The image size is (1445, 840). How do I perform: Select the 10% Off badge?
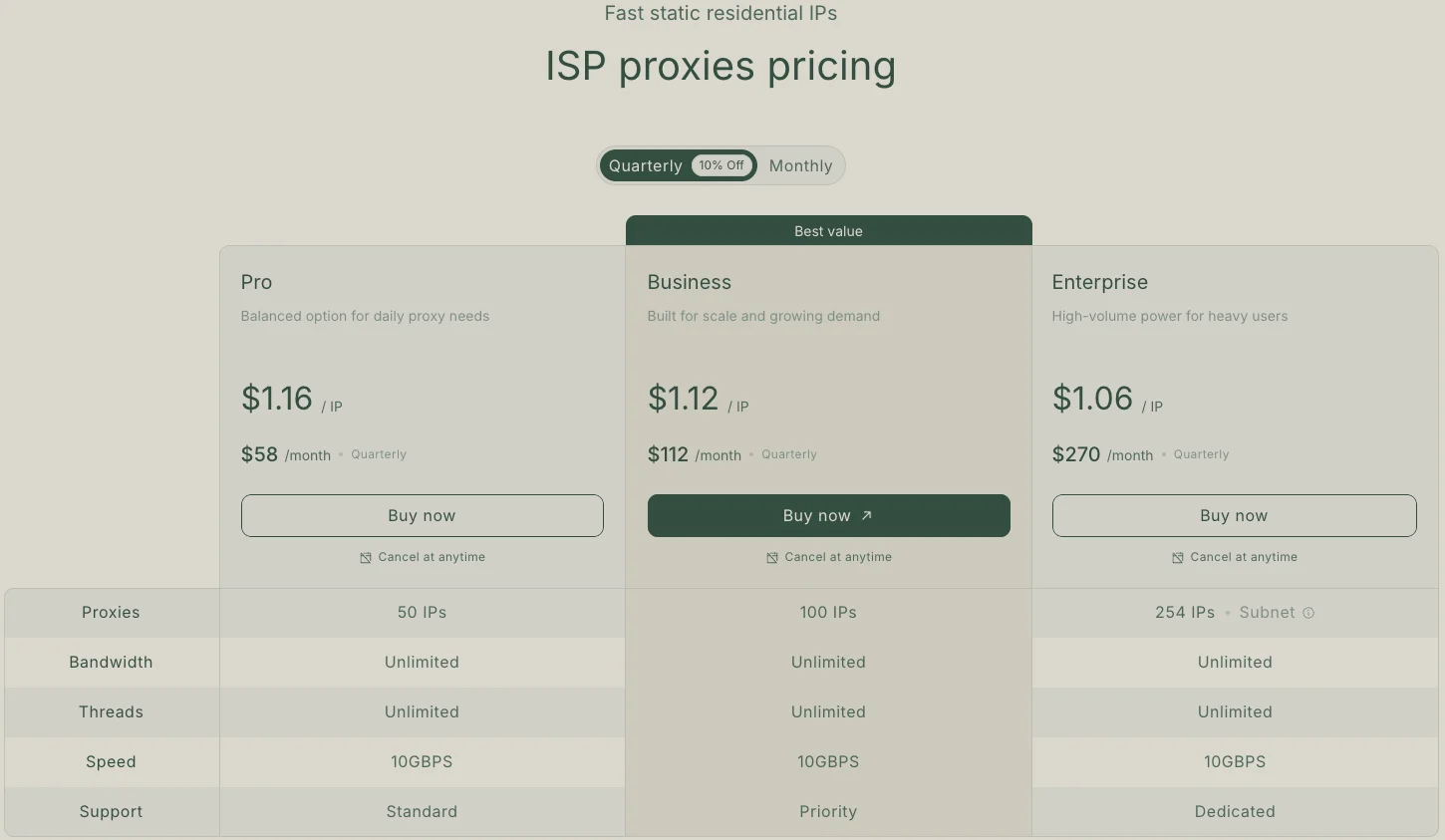click(721, 165)
